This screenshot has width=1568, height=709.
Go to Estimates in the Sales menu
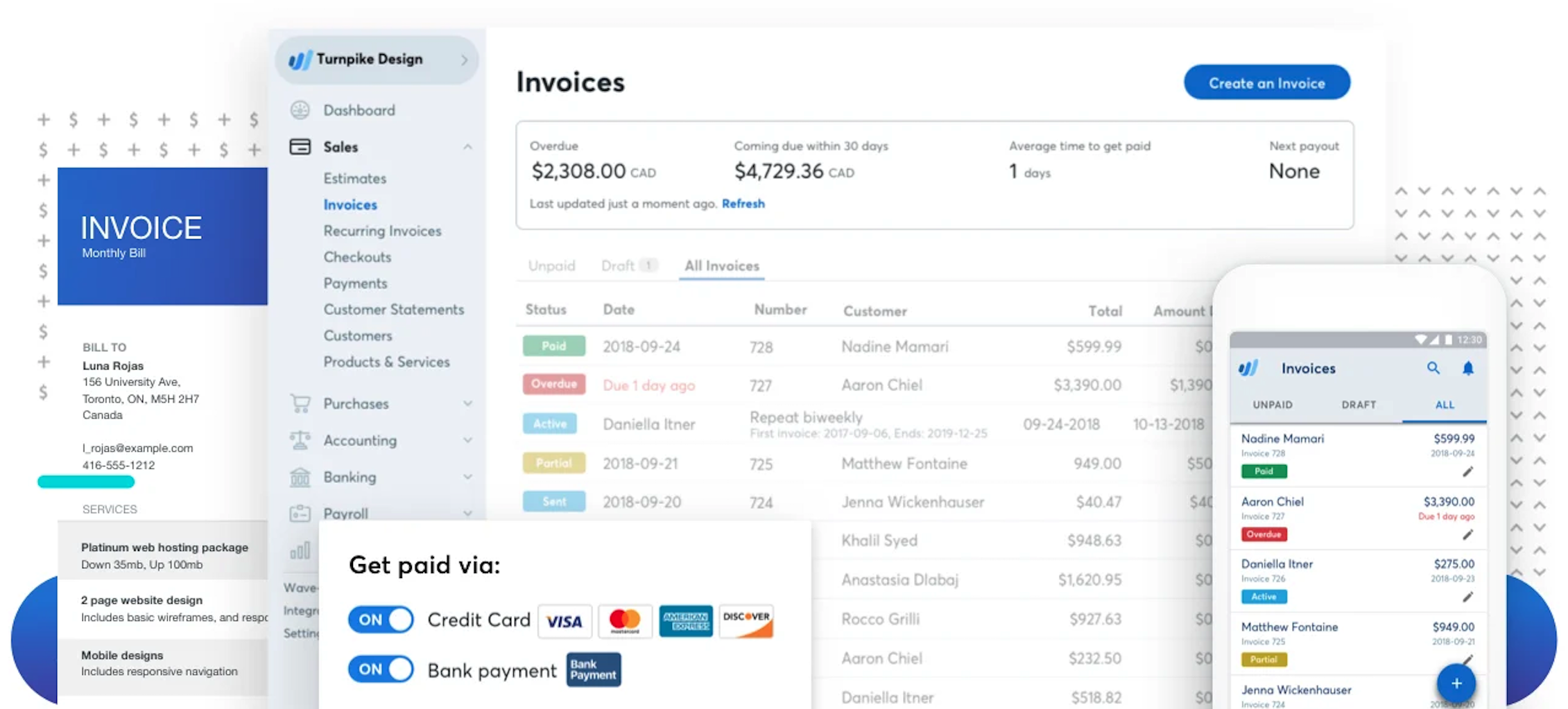click(x=354, y=179)
